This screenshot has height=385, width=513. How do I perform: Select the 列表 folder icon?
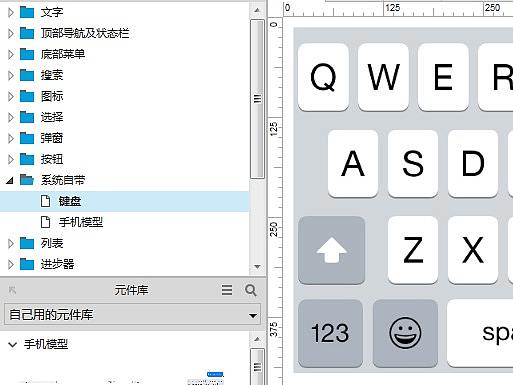coord(27,244)
